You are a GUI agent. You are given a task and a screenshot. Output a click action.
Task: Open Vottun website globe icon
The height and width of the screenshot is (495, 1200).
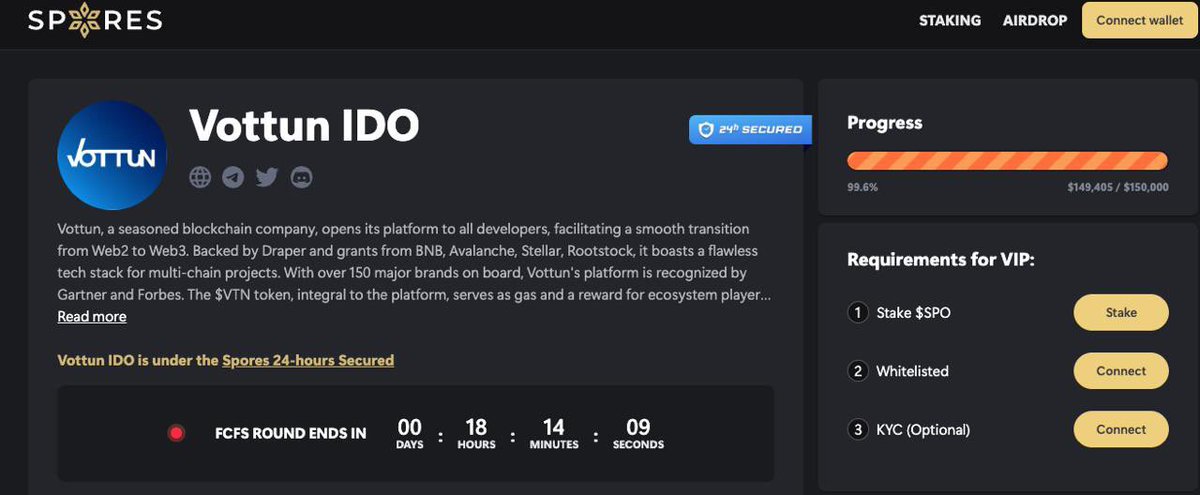point(200,177)
